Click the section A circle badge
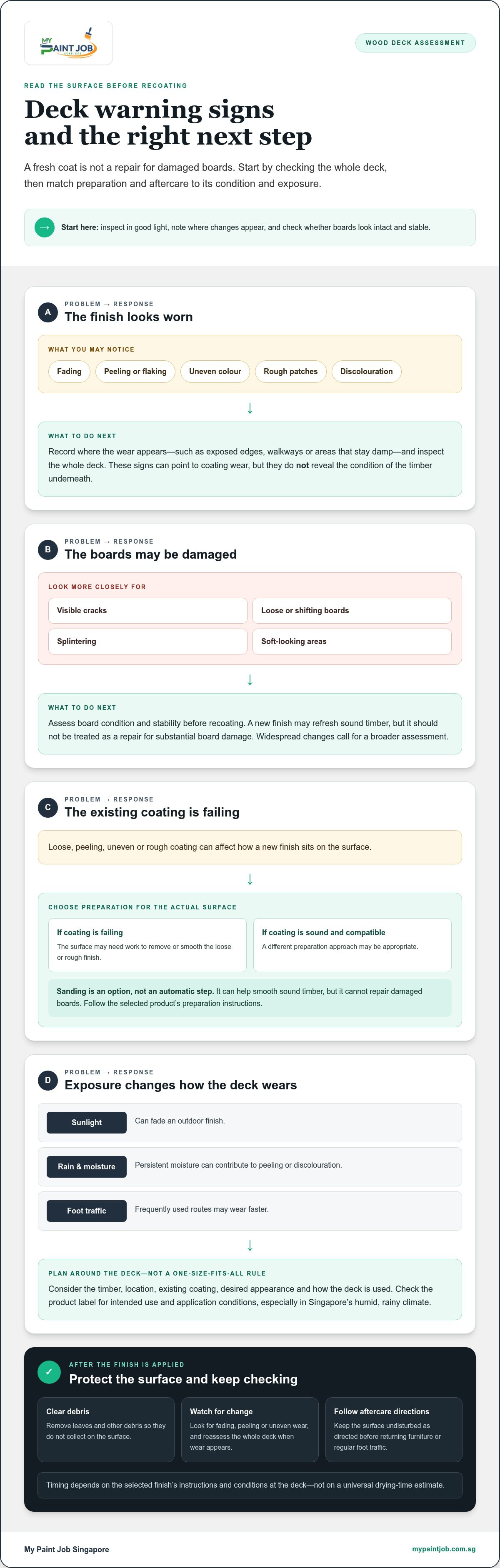Image resolution: width=500 pixels, height=1568 pixels. 48,312
